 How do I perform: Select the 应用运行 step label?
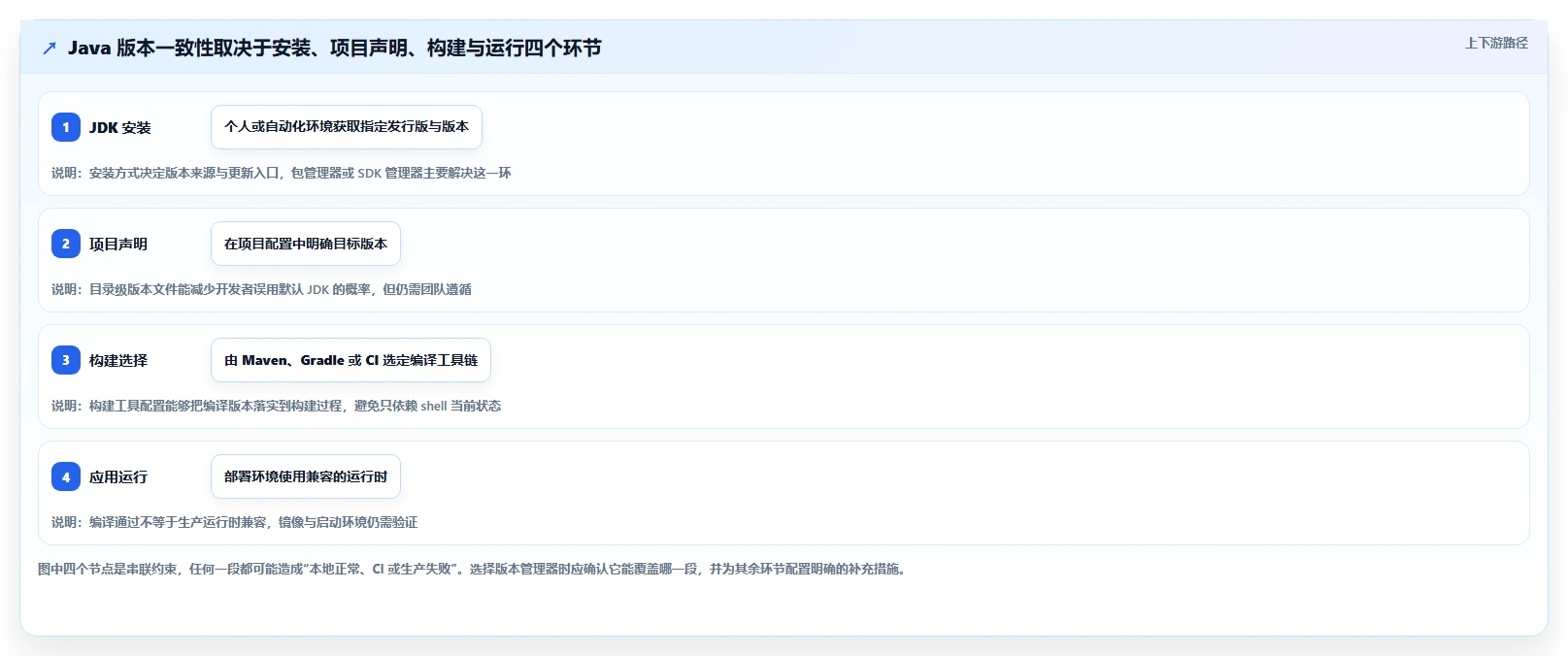click(x=118, y=476)
